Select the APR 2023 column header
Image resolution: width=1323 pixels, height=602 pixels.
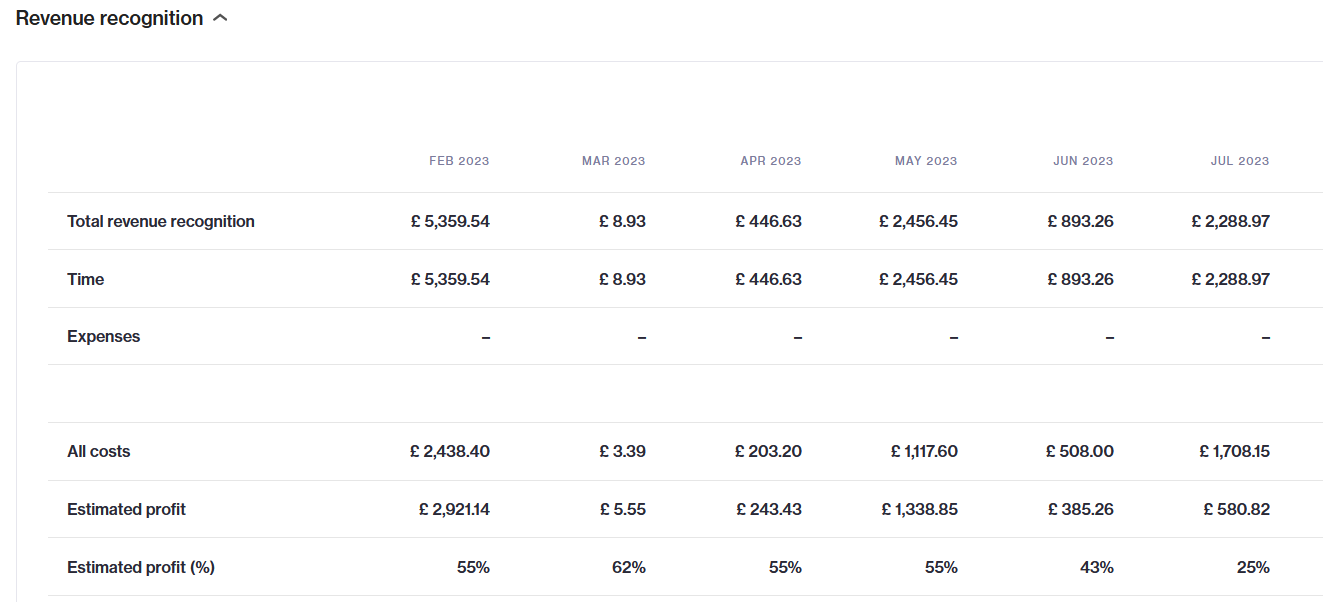click(x=771, y=161)
